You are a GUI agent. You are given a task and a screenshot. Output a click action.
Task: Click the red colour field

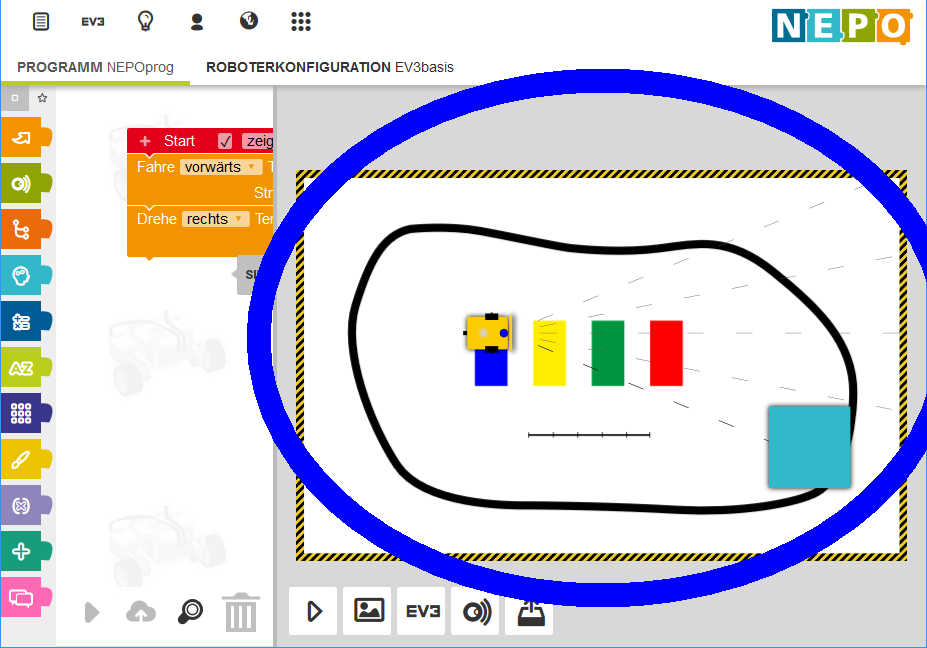point(666,353)
